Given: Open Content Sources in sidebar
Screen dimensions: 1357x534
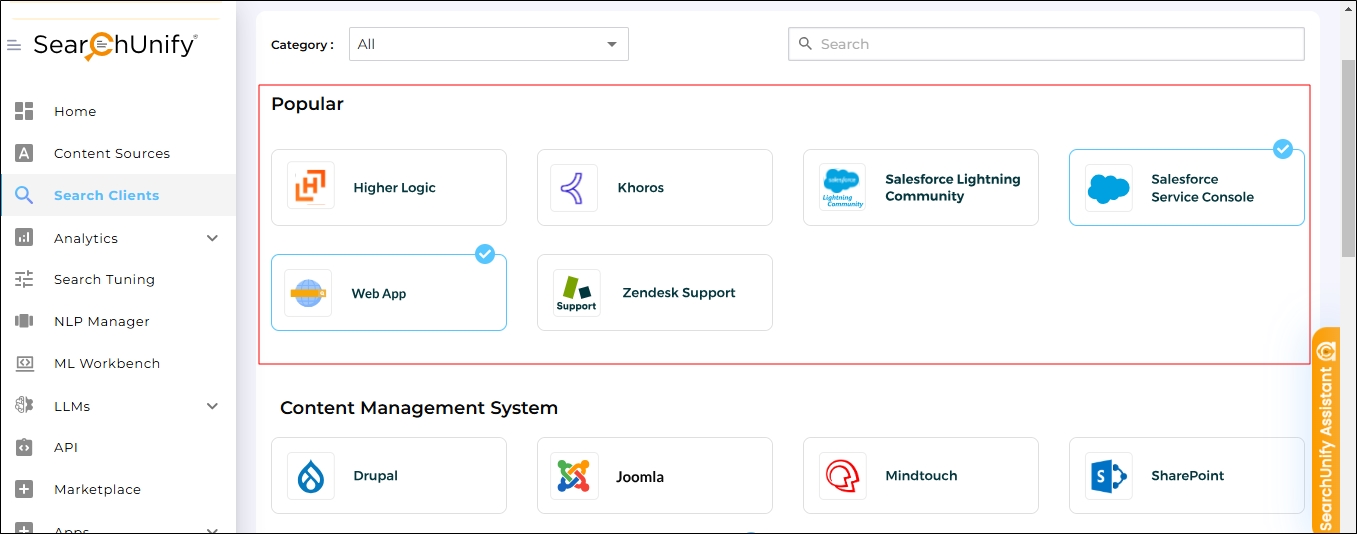Looking at the screenshot, I should pos(111,153).
